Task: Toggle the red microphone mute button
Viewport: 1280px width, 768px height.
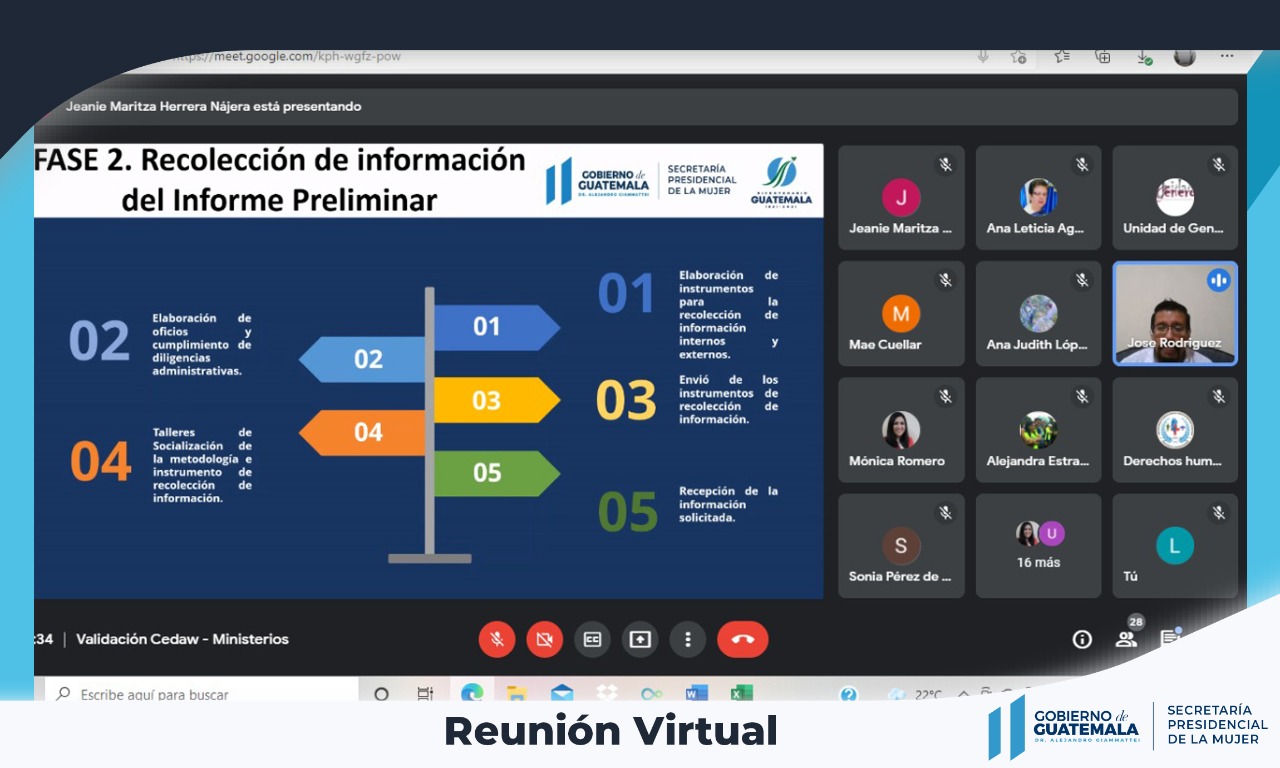Action: tap(497, 639)
